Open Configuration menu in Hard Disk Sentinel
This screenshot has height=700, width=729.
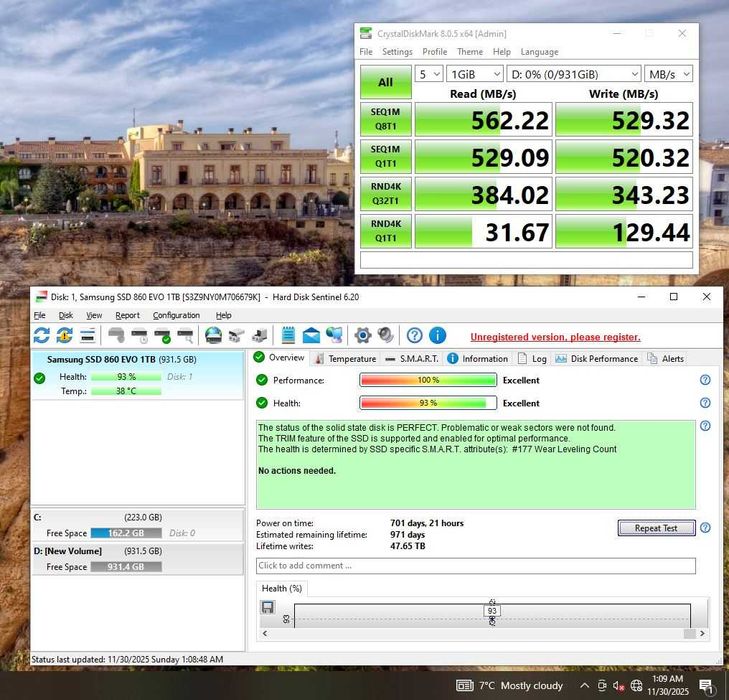coord(176,315)
